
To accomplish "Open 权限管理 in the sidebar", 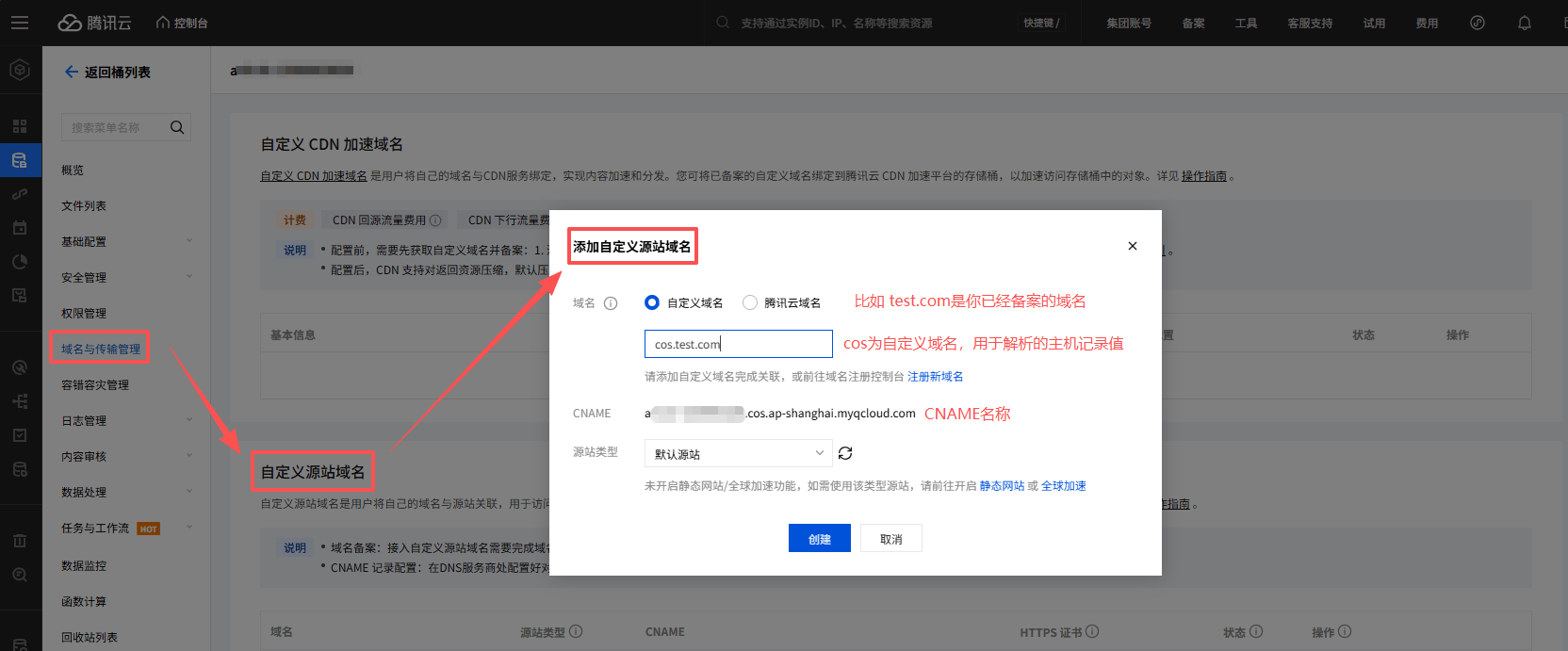I will click(84, 313).
